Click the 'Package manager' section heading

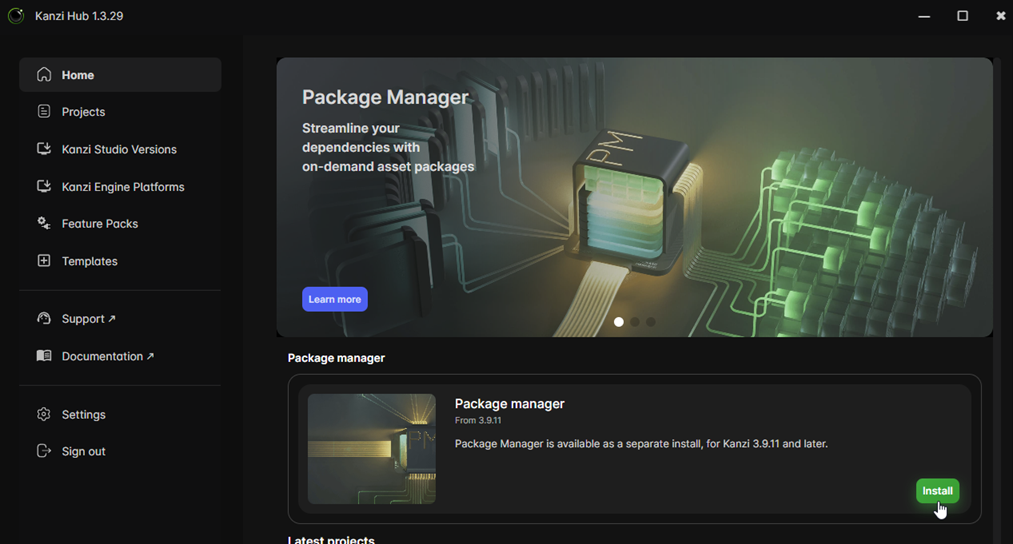336,358
